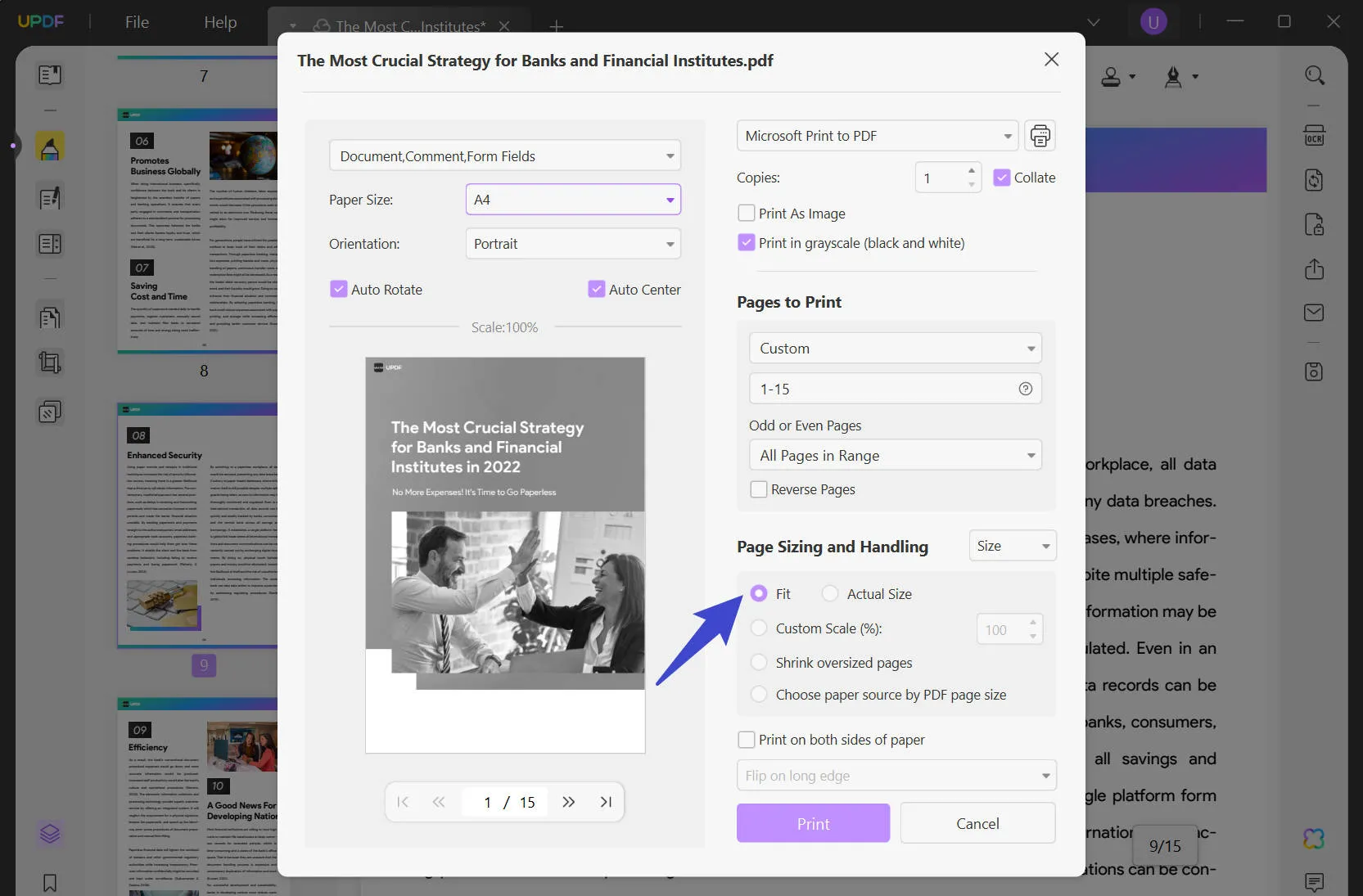This screenshot has height=896, width=1363.
Task: Select the annotation highlighter tool in sidebar
Action: pyautogui.click(x=49, y=146)
